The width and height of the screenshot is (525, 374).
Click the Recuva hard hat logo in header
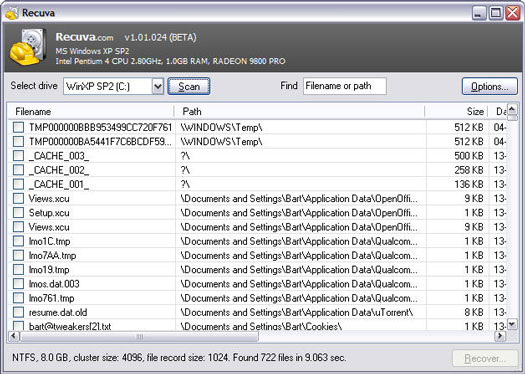27,47
